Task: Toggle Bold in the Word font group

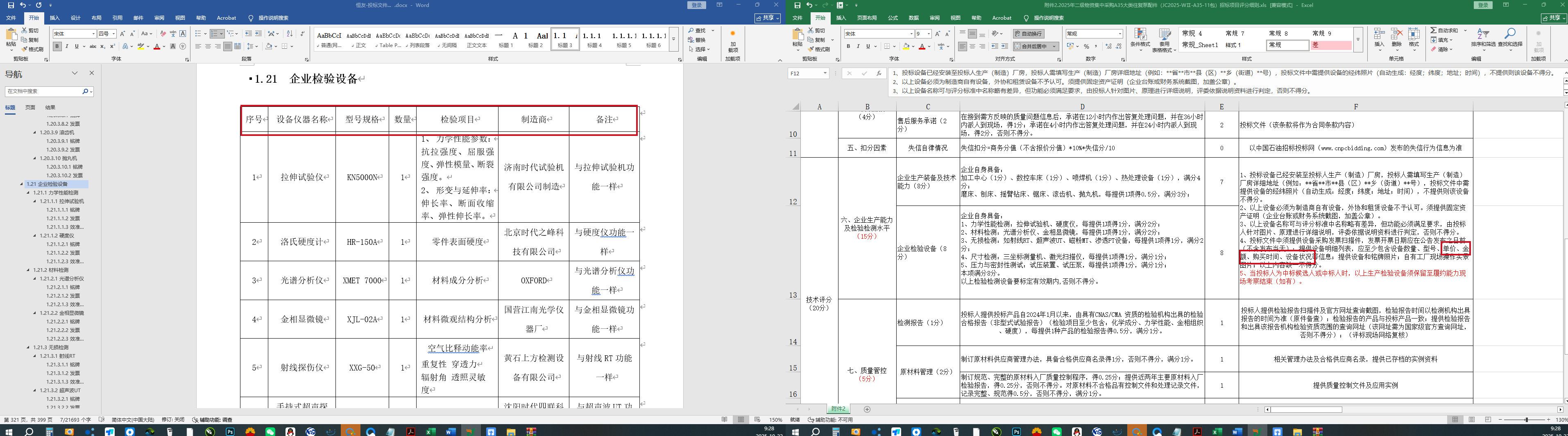Action: (x=57, y=46)
